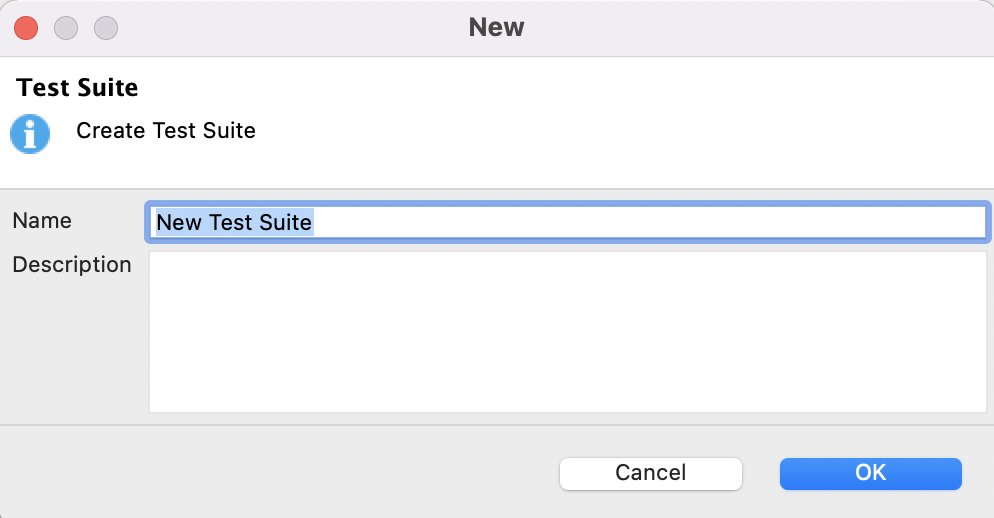Click the Description field label
Screen dimensions: 994x518
click(x=72, y=265)
